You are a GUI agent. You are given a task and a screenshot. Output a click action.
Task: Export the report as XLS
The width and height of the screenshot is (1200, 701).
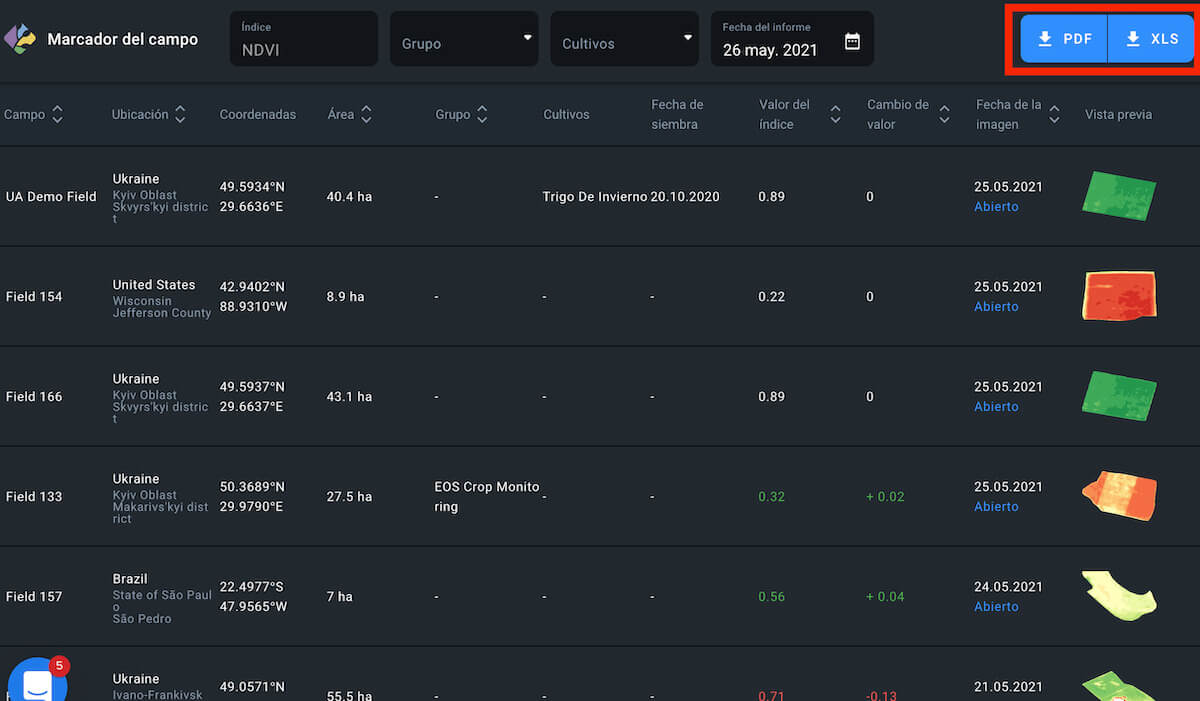(x=1151, y=39)
